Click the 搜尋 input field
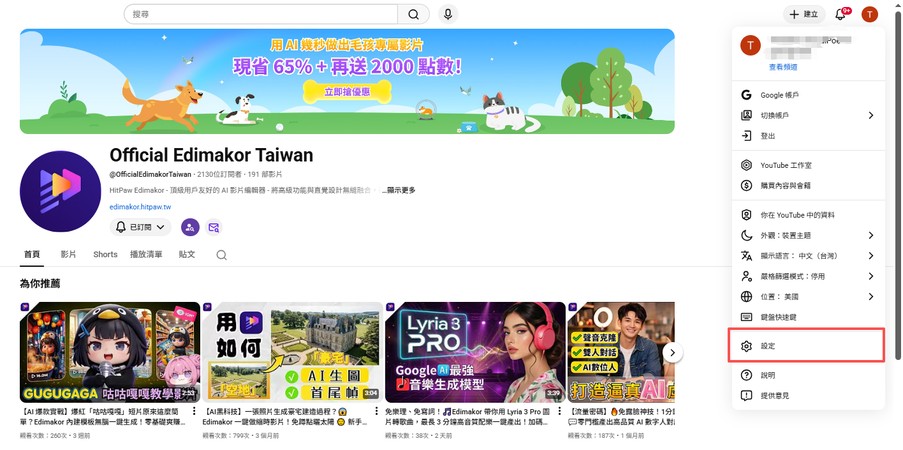Screen dimensions: 903x450 pos(260,14)
